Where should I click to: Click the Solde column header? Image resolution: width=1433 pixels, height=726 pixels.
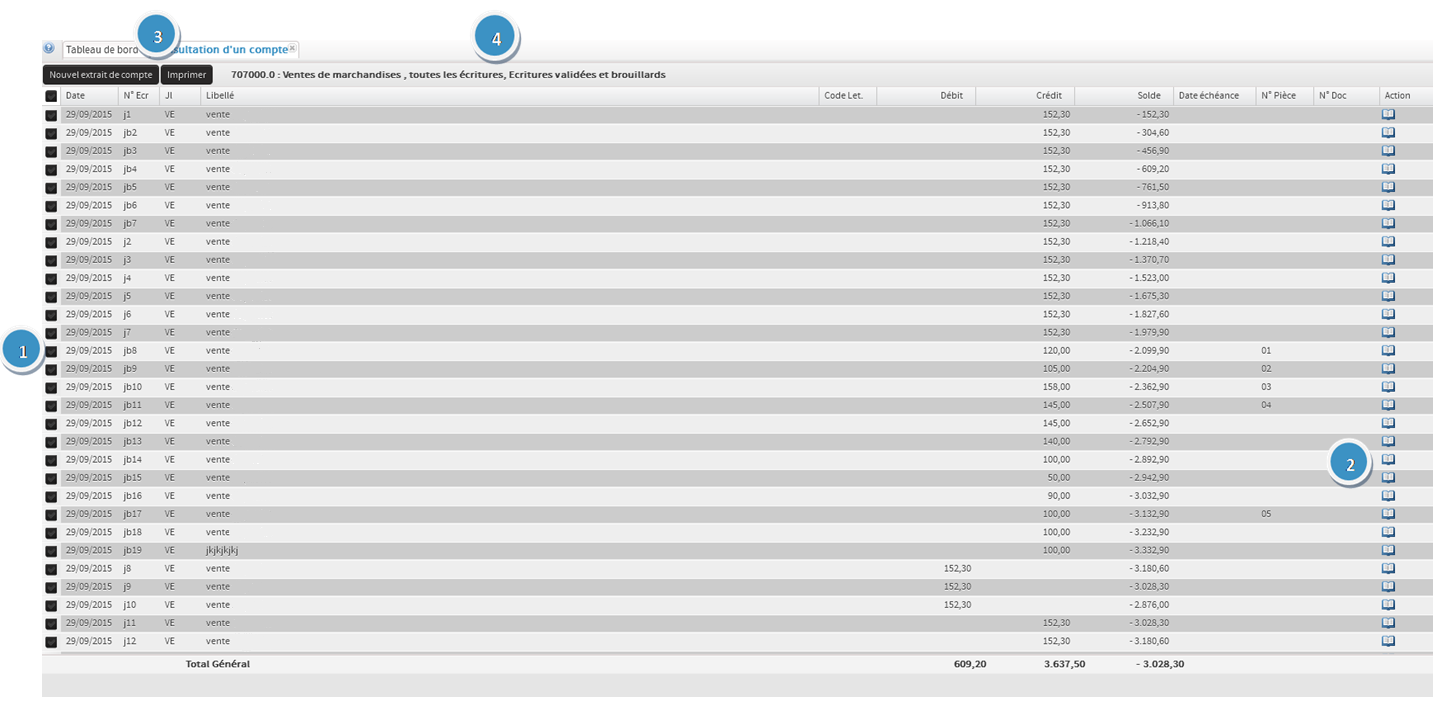[1148, 96]
